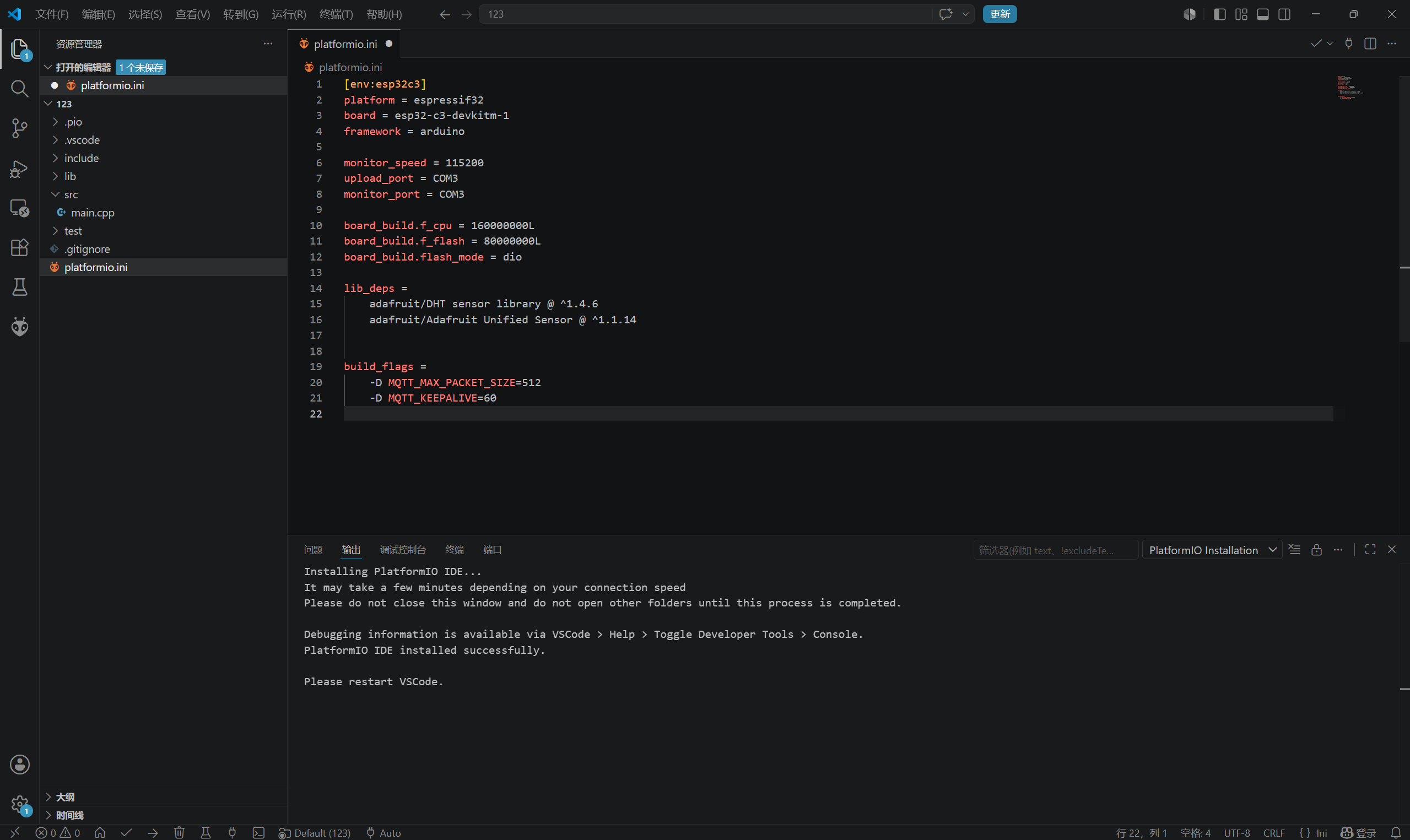Viewport: 1410px width, 840px height.
Task: Open remote window indicator in status bar
Action: 15,833
